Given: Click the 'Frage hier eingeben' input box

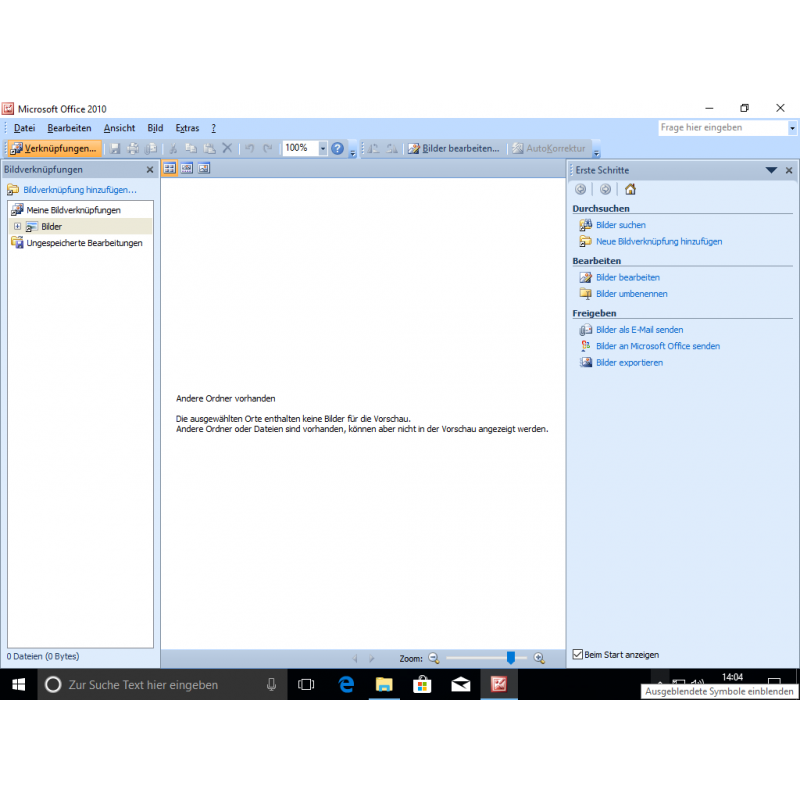Looking at the screenshot, I should [722, 128].
